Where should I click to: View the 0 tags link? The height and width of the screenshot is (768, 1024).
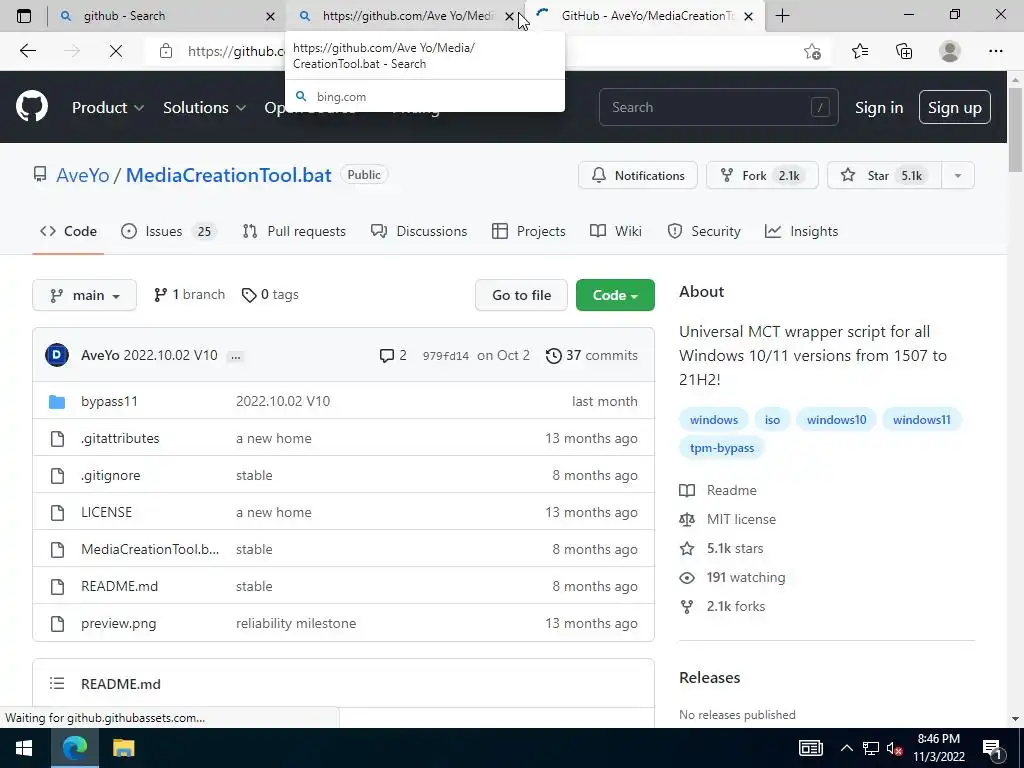tap(270, 295)
